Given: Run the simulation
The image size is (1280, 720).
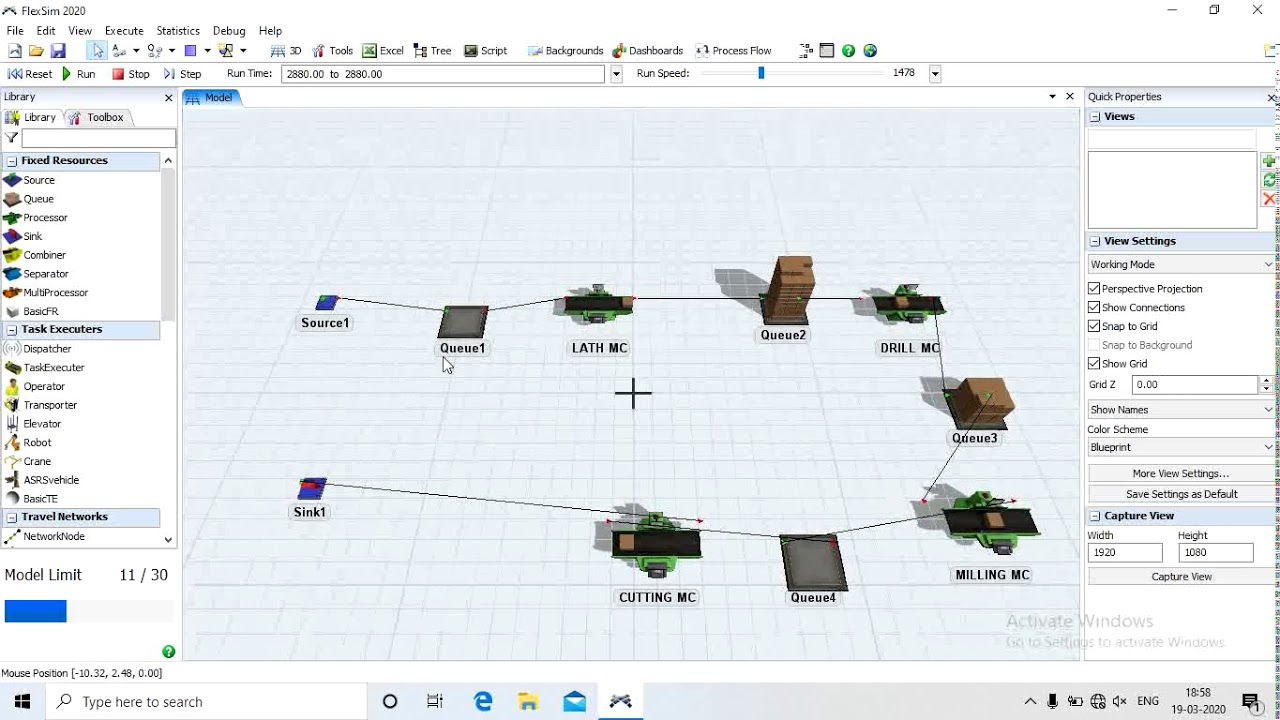Looking at the screenshot, I should click(79, 74).
